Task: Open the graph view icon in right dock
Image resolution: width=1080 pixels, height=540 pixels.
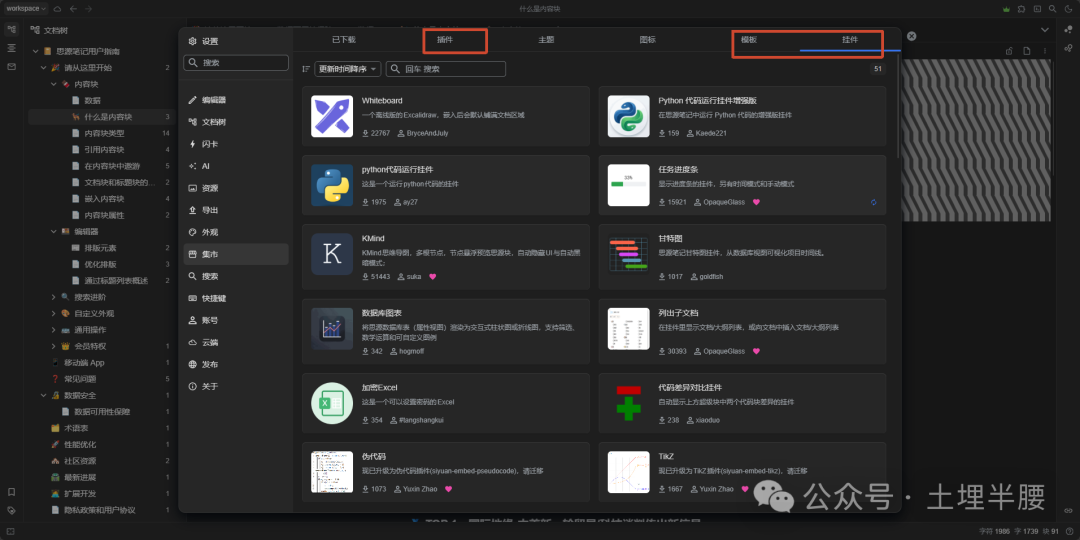Action: [x=1068, y=30]
